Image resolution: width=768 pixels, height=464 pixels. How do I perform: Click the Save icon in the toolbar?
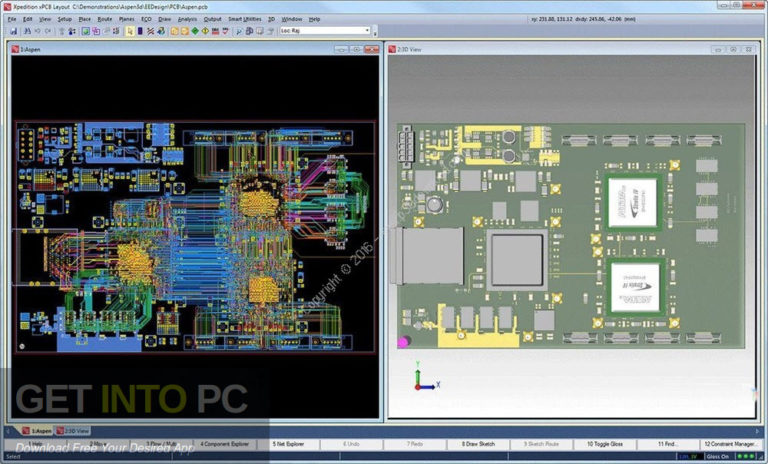point(13,31)
